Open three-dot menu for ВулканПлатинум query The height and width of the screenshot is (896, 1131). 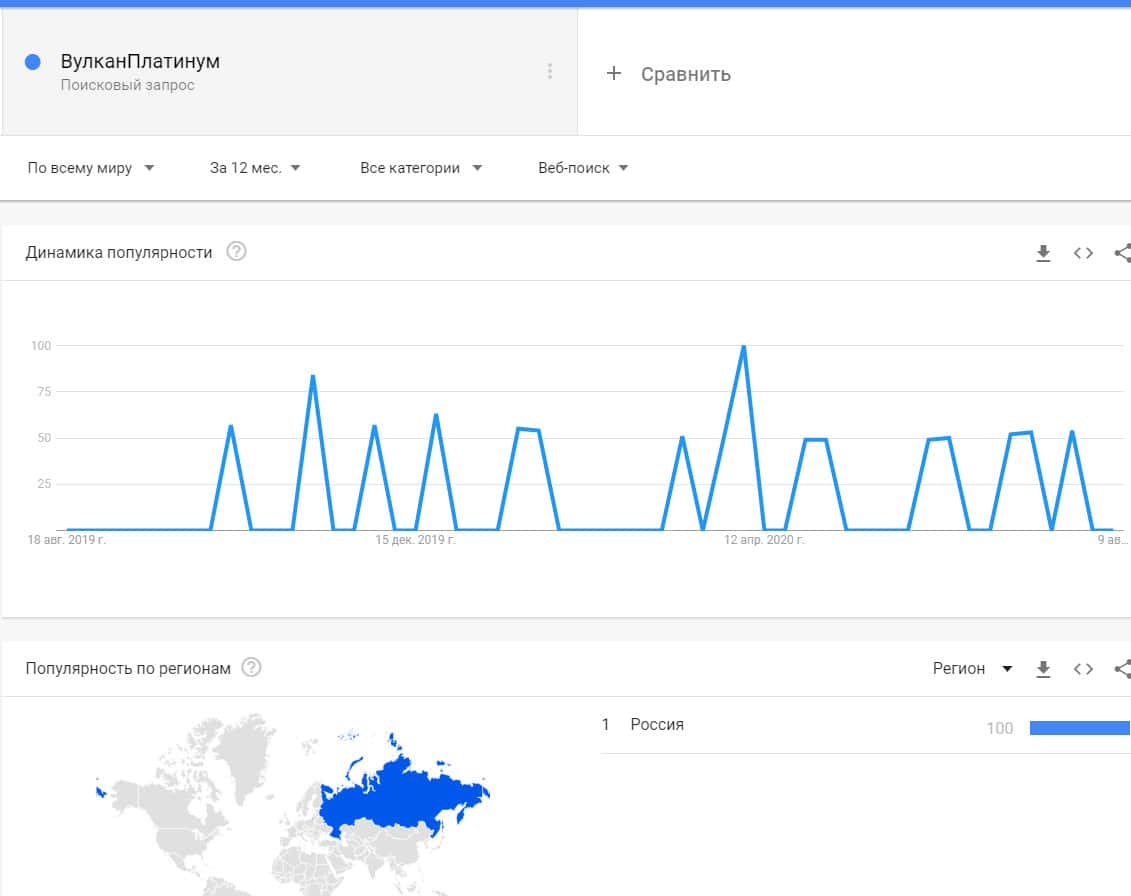pyautogui.click(x=549, y=71)
